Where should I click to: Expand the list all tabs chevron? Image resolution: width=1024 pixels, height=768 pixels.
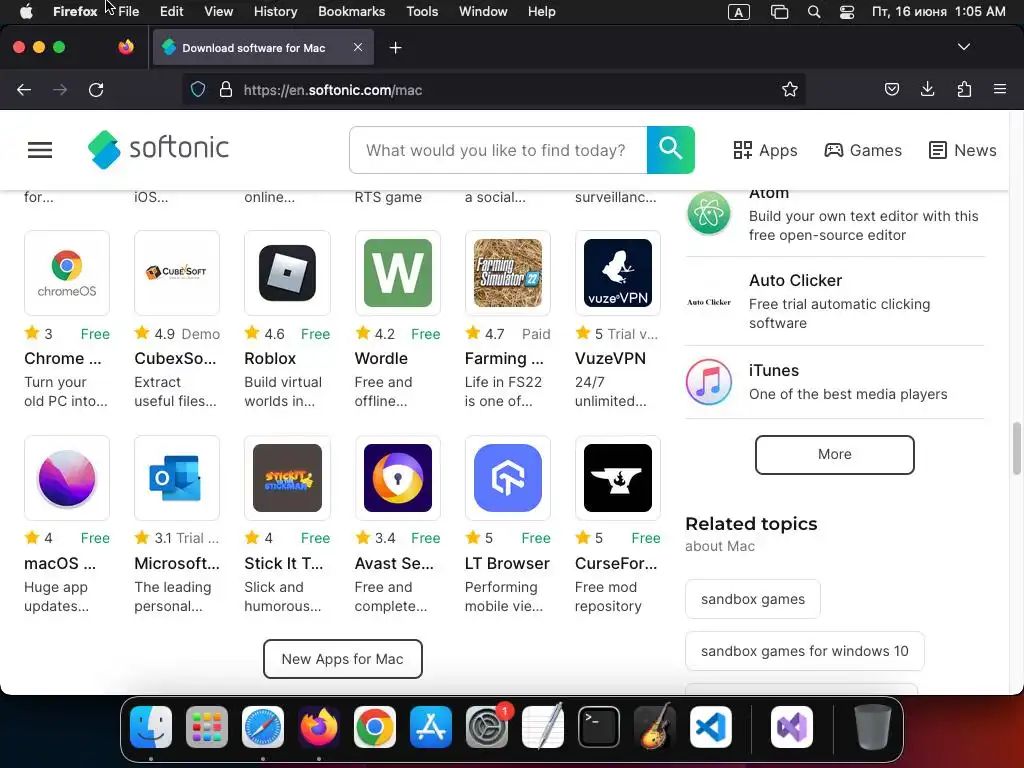click(964, 47)
